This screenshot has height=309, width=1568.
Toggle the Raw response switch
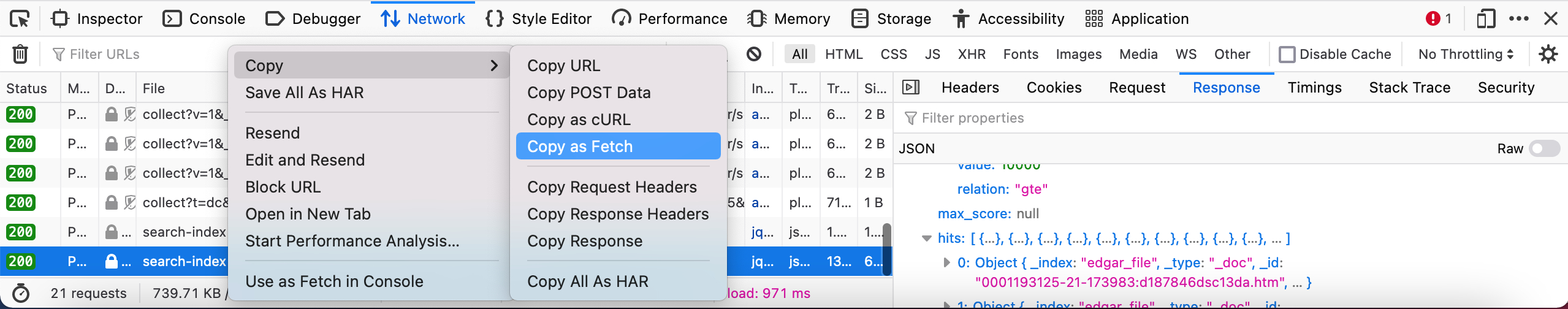tap(1544, 148)
